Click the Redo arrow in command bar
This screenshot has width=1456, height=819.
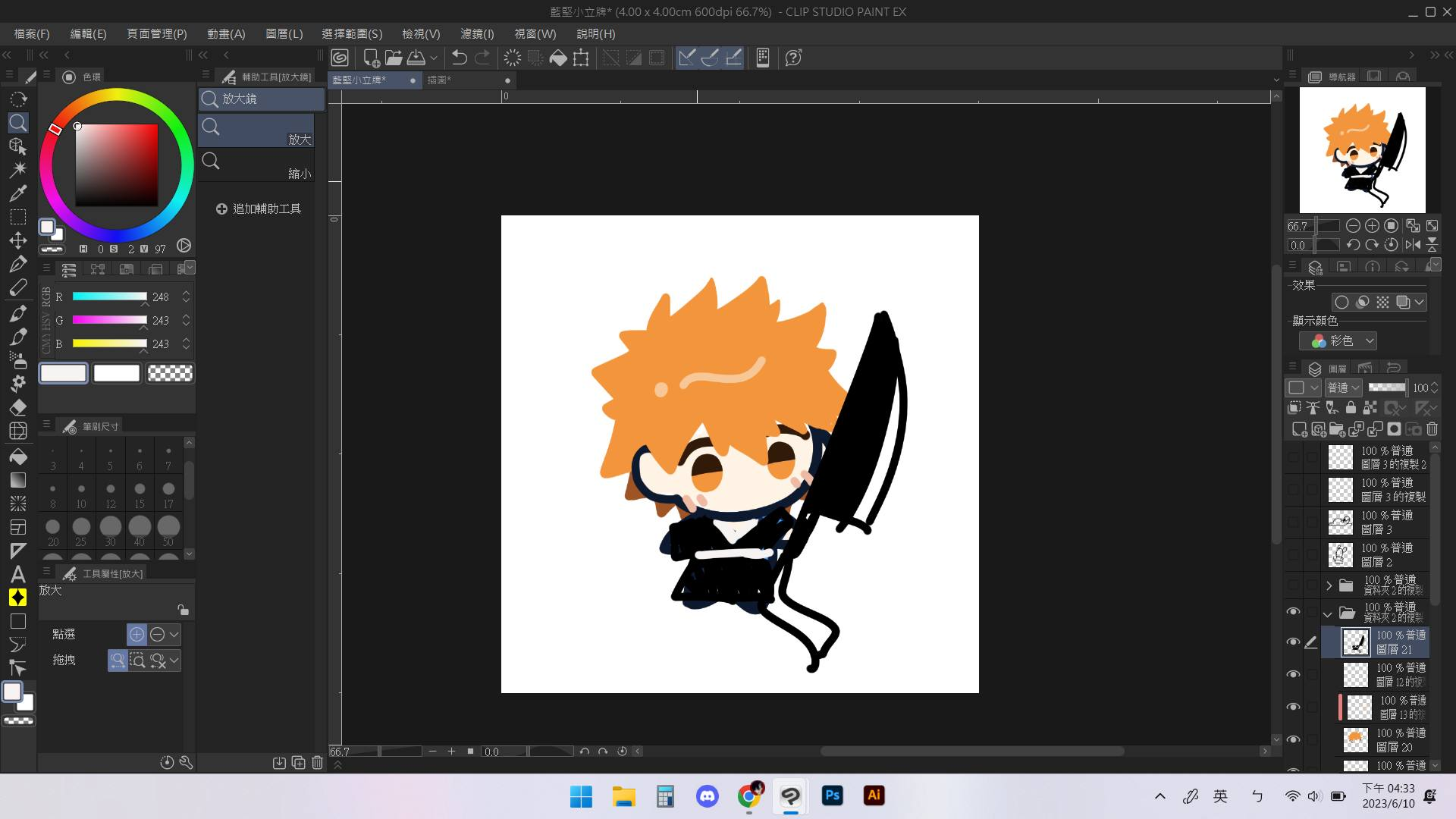(482, 58)
